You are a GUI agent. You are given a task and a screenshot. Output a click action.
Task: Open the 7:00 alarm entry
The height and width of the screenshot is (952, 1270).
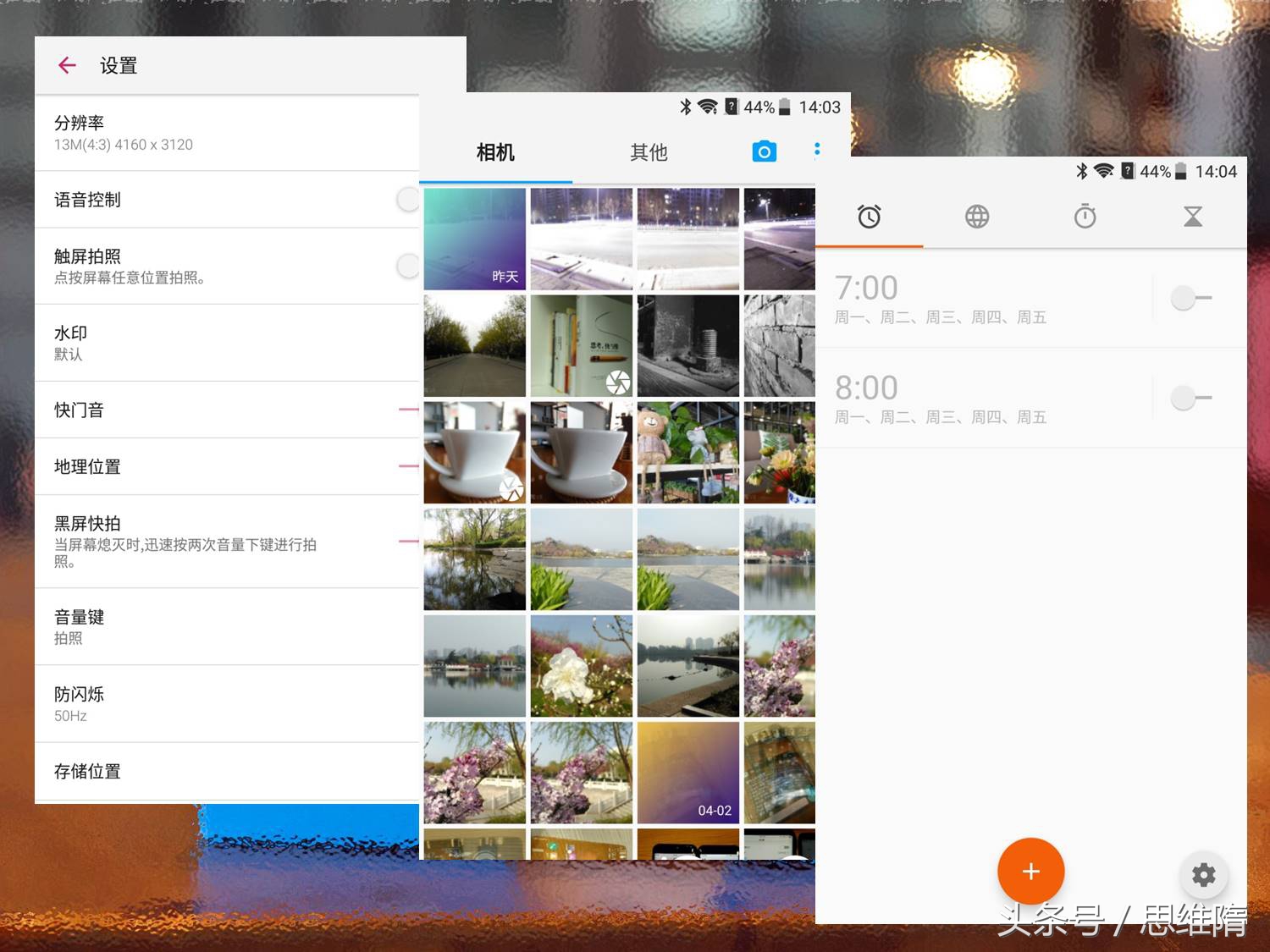[982, 298]
